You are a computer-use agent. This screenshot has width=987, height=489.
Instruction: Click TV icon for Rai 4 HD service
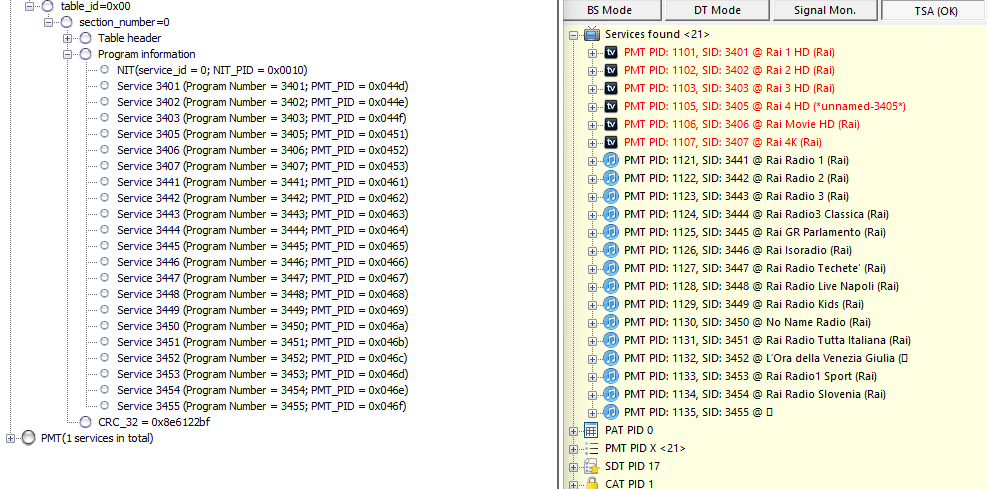pos(611,106)
